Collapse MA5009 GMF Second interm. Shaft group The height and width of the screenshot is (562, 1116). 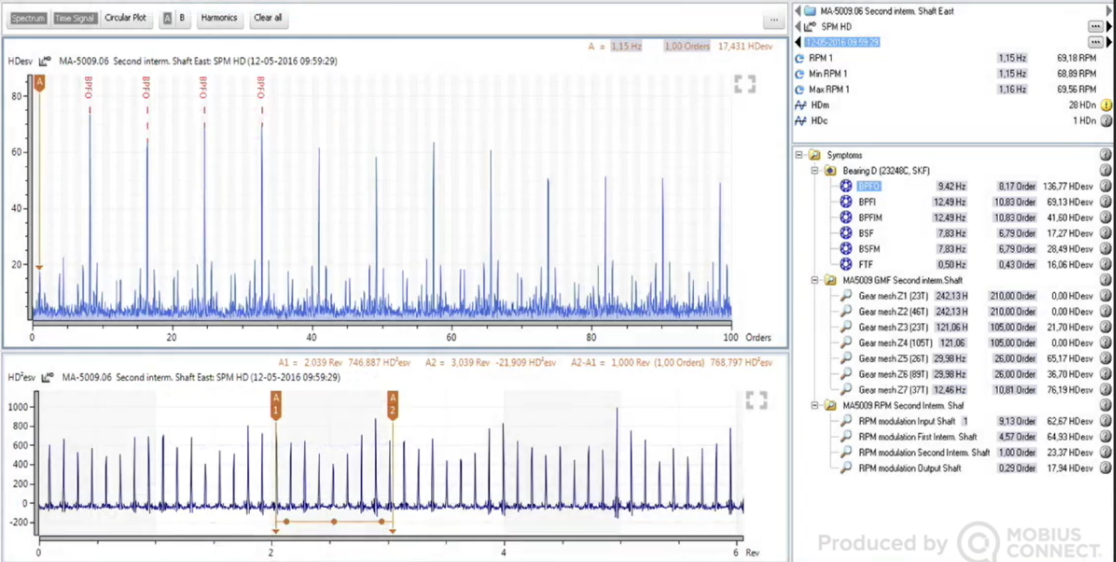pos(814,280)
